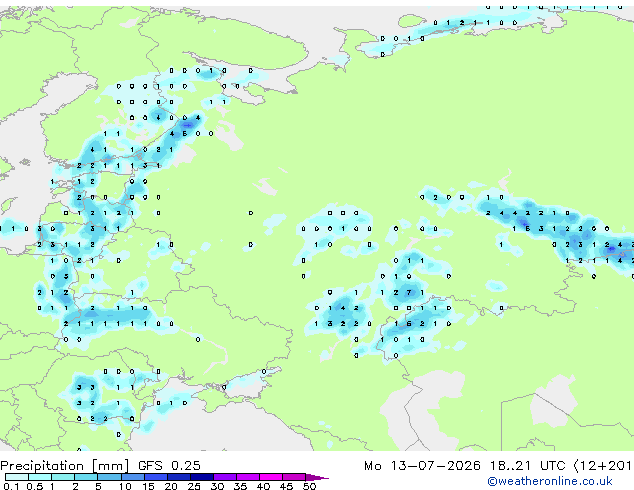Click the legend label "45"

(x=286, y=486)
